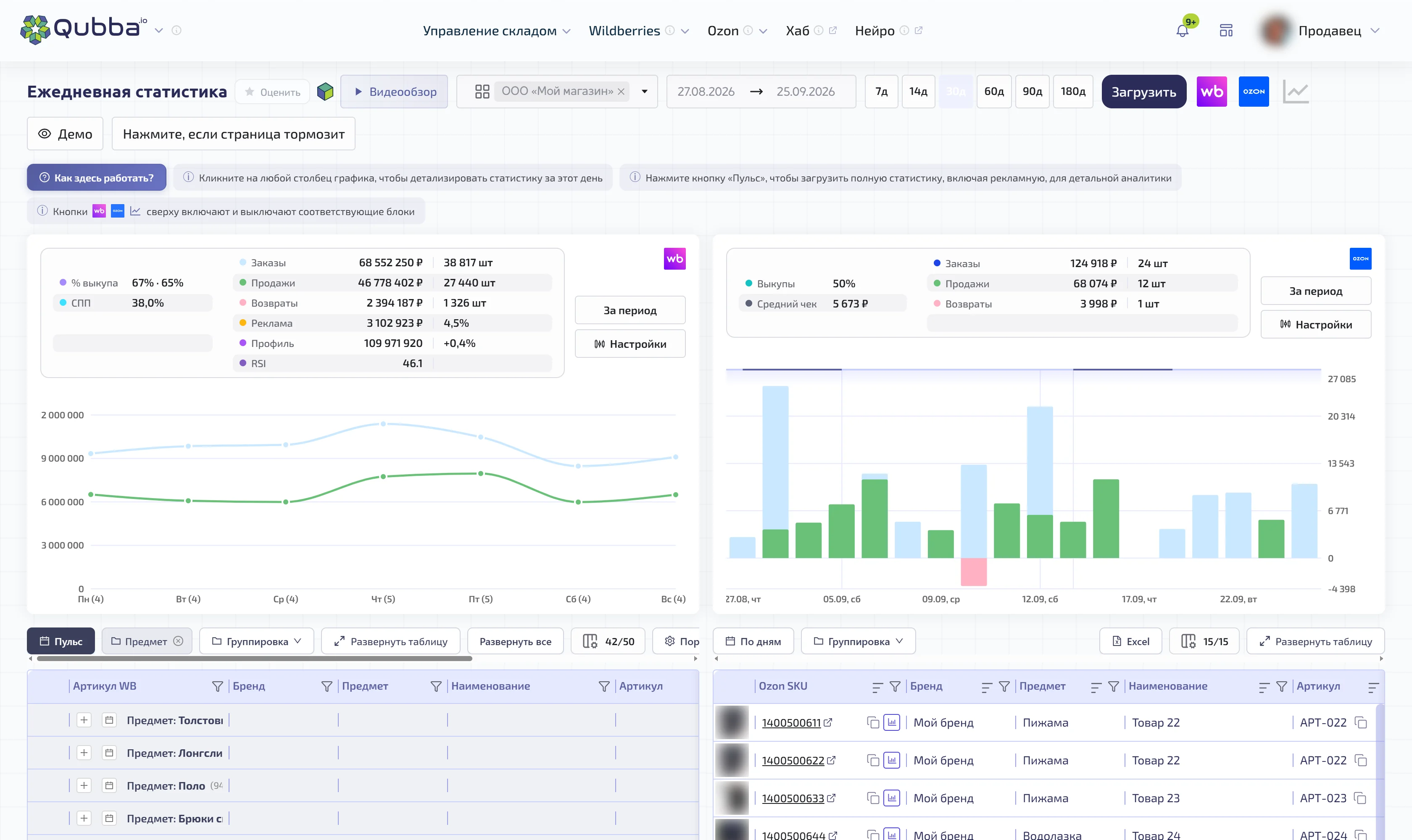Play the Видеообзор video

pos(394,92)
